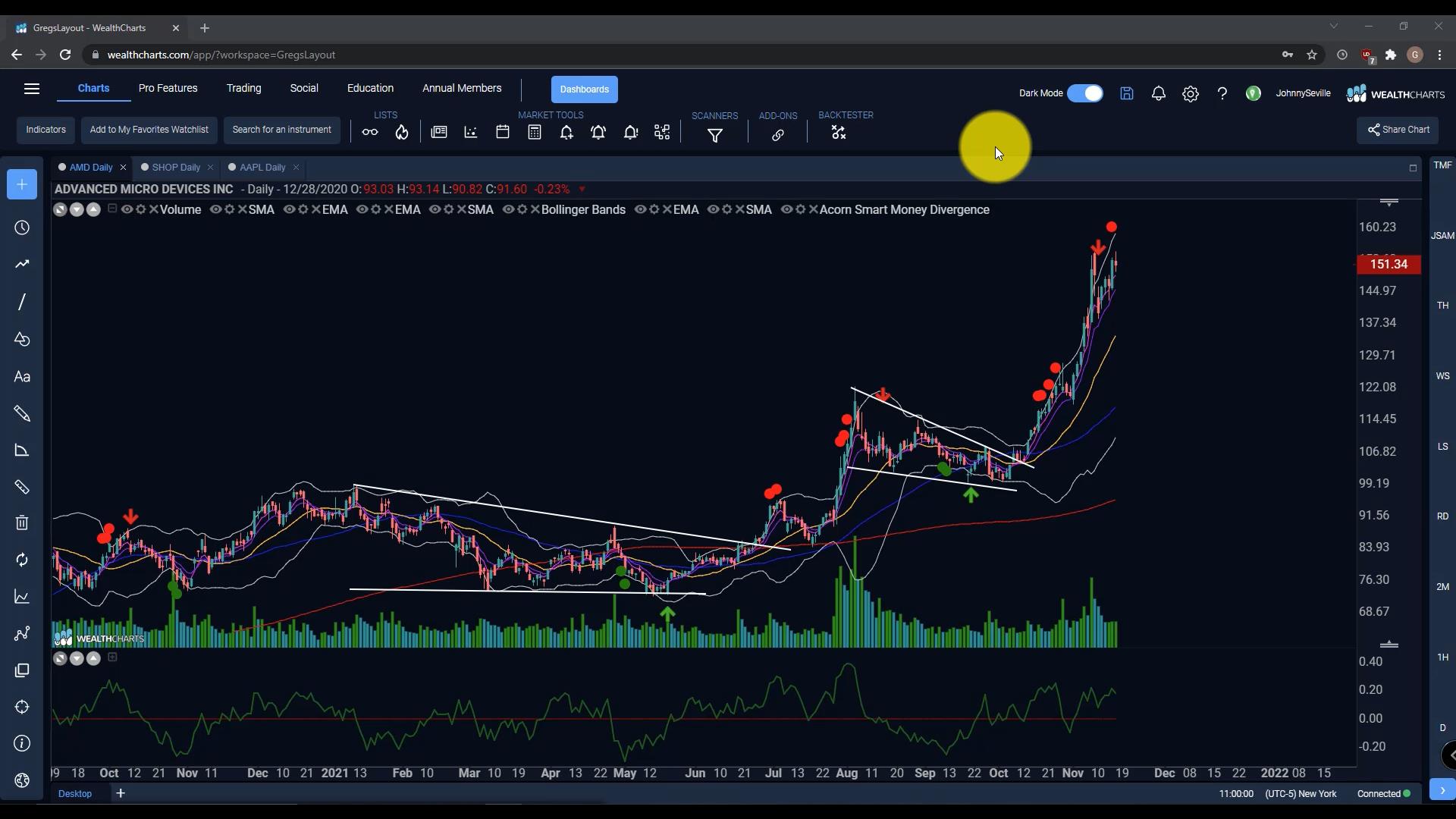This screenshot has height=819, width=1456.
Task: Click the up-arrow circle on lower indicator panel
Action: point(93,658)
